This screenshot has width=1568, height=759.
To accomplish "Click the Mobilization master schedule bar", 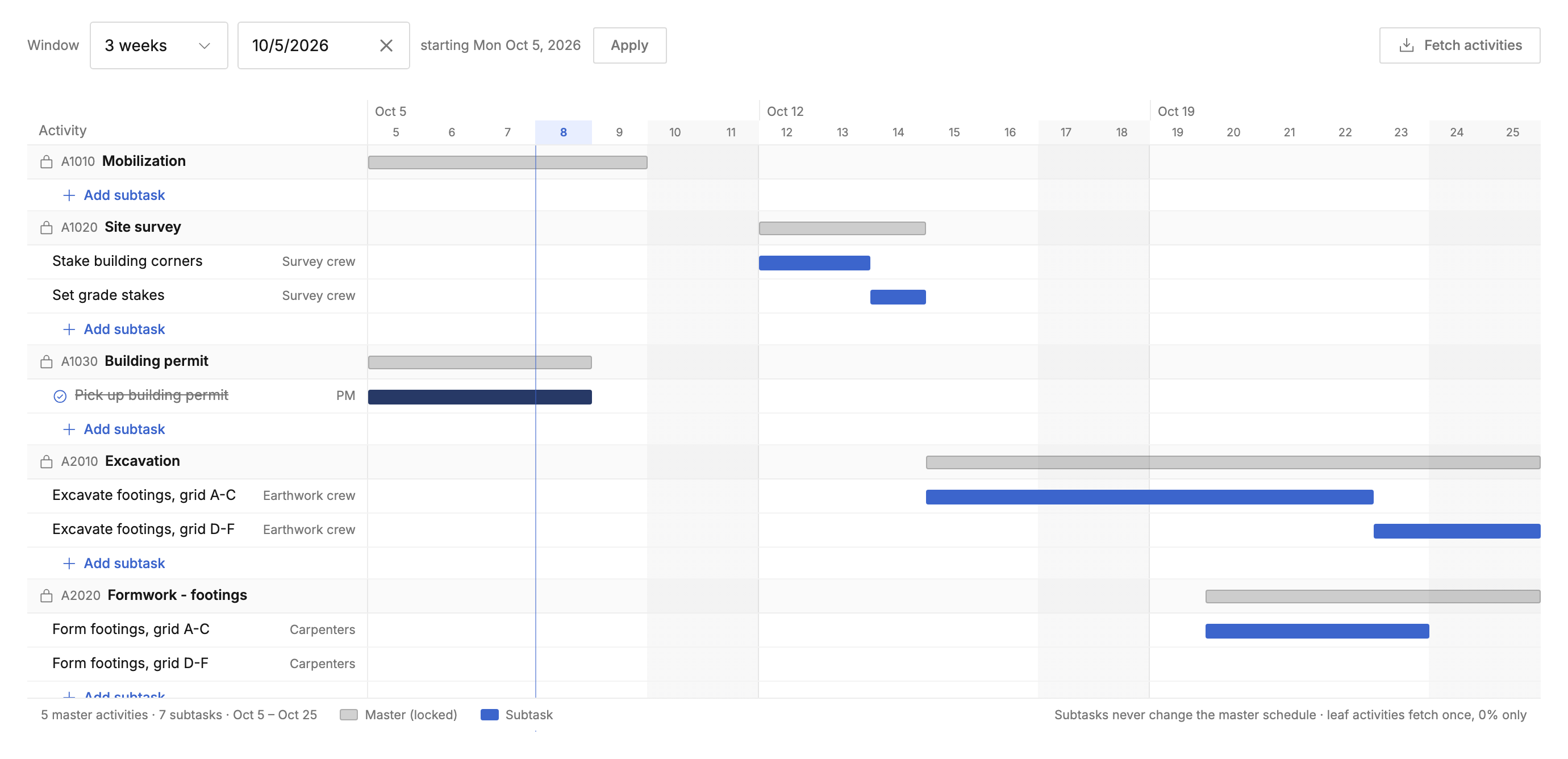I will 508,162.
